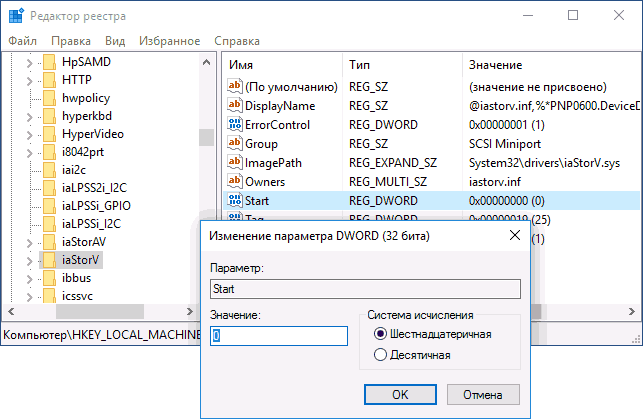
Task: Select the Десятичная radio button
Action: [x=380, y=354]
